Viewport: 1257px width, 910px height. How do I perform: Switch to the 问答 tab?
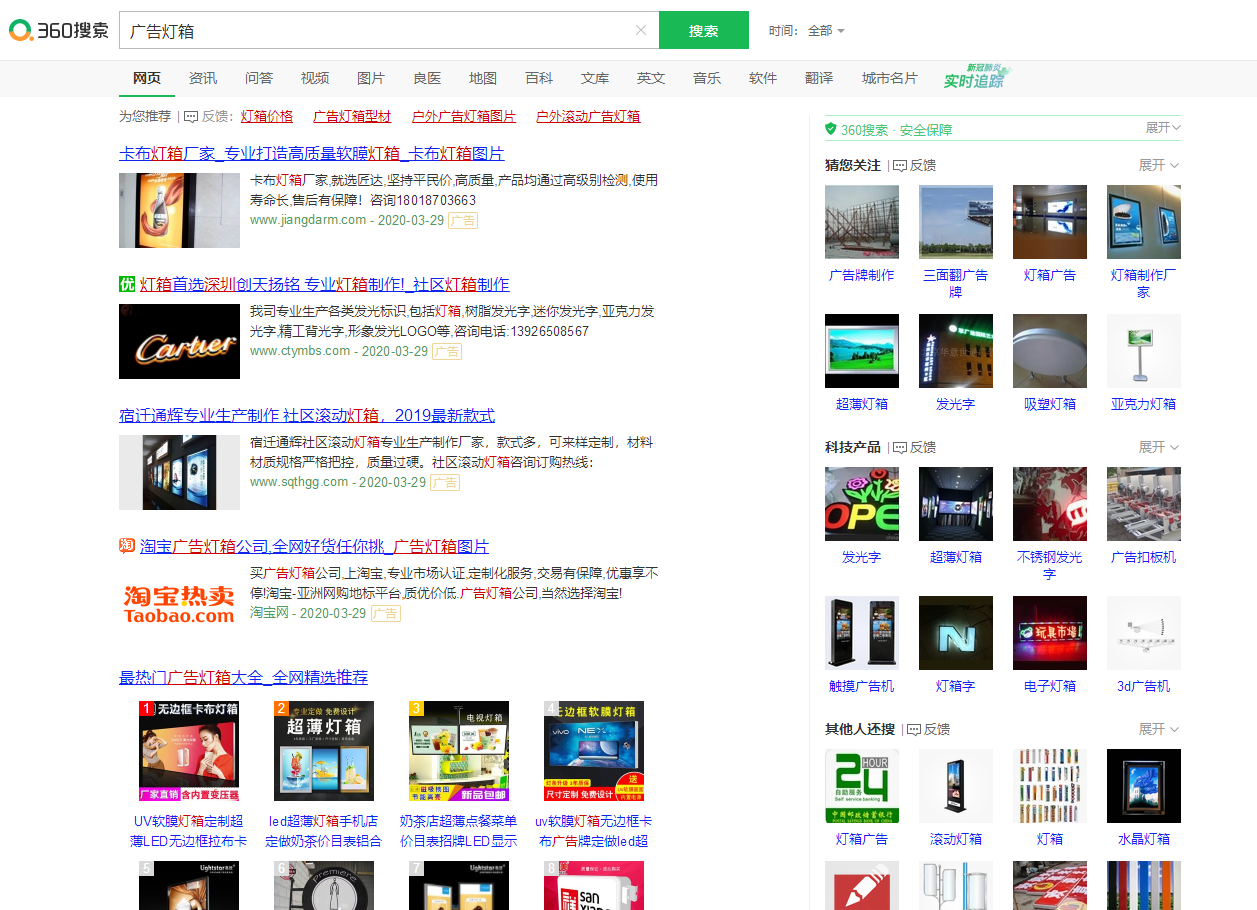(259, 78)
